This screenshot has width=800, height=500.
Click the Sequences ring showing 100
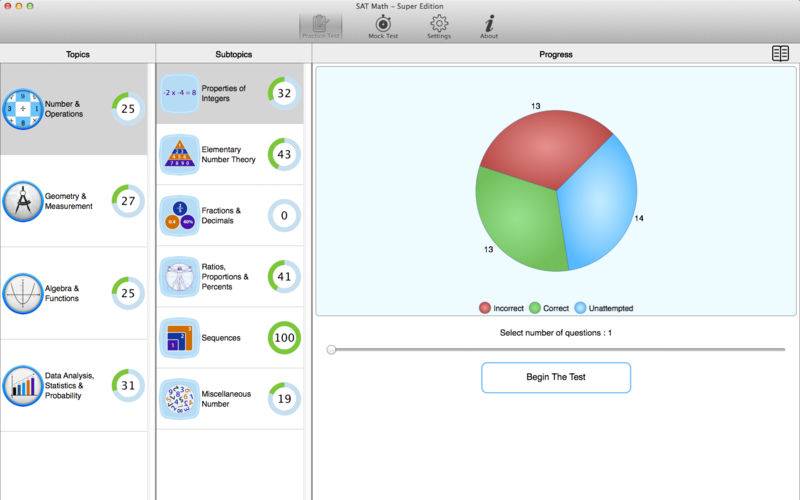[284, 338]
